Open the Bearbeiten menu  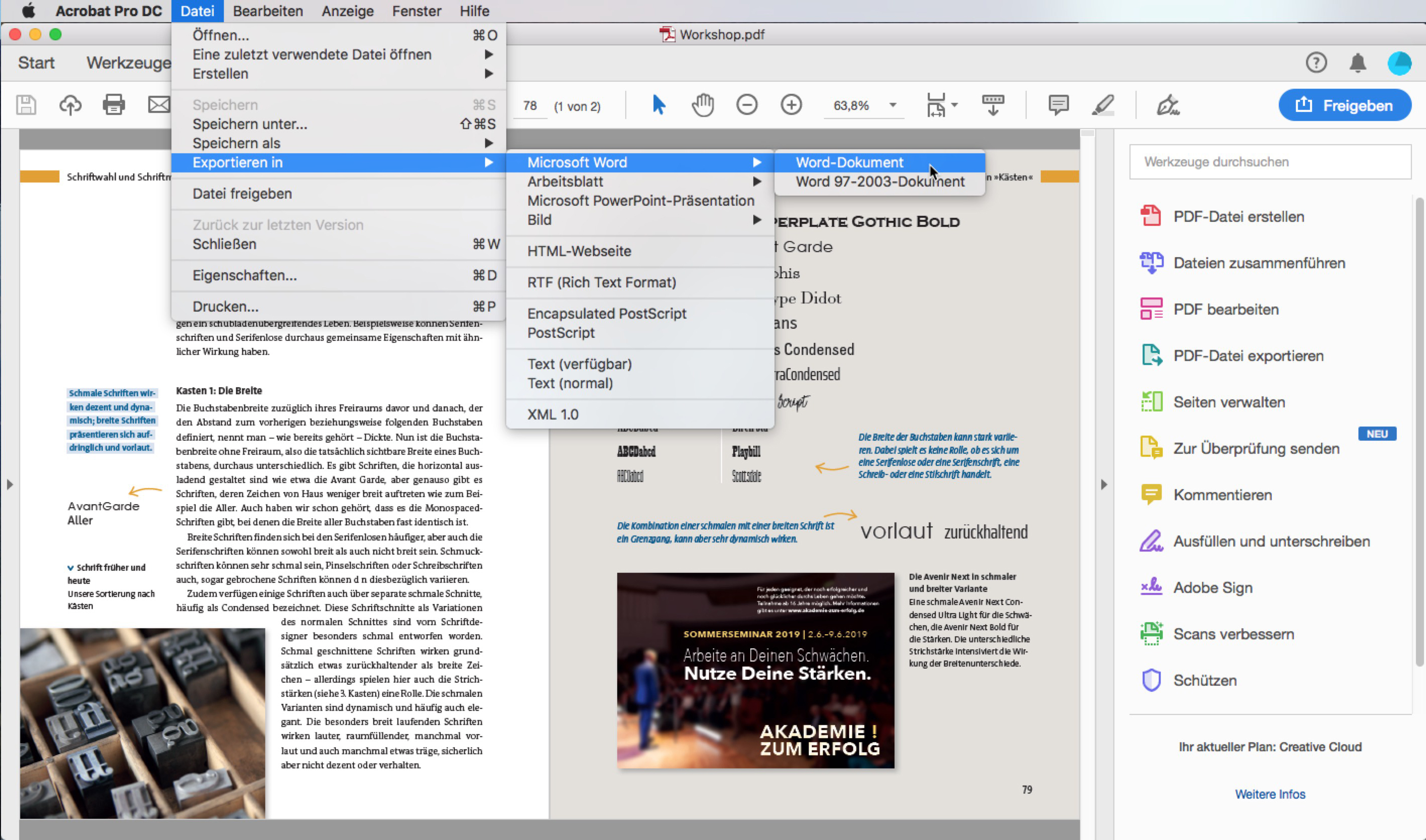point(268,11)
